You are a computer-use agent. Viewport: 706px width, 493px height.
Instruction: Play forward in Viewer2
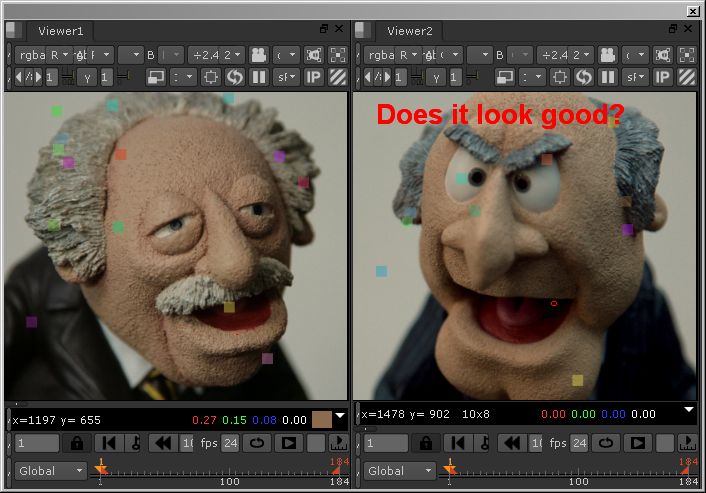click(638, 443)
